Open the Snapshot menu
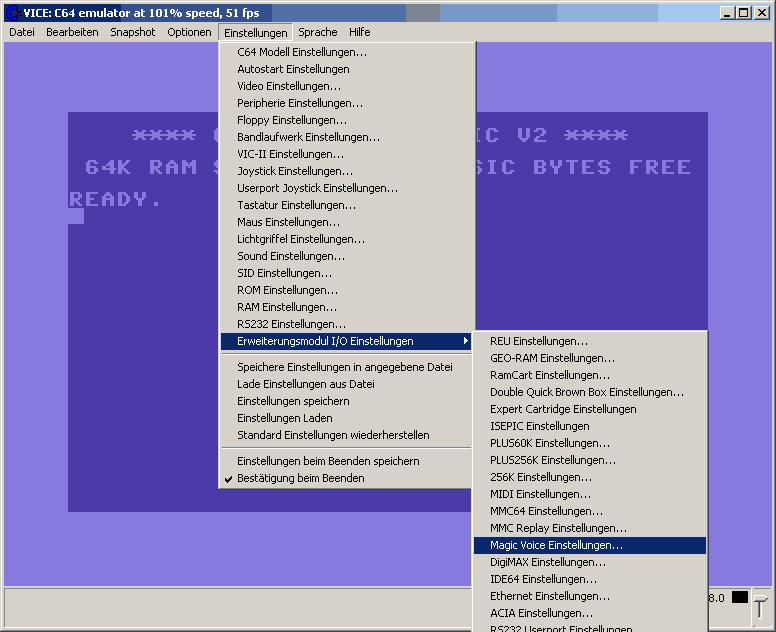Viewport: 776px width, 632px height. click(132, 32)
